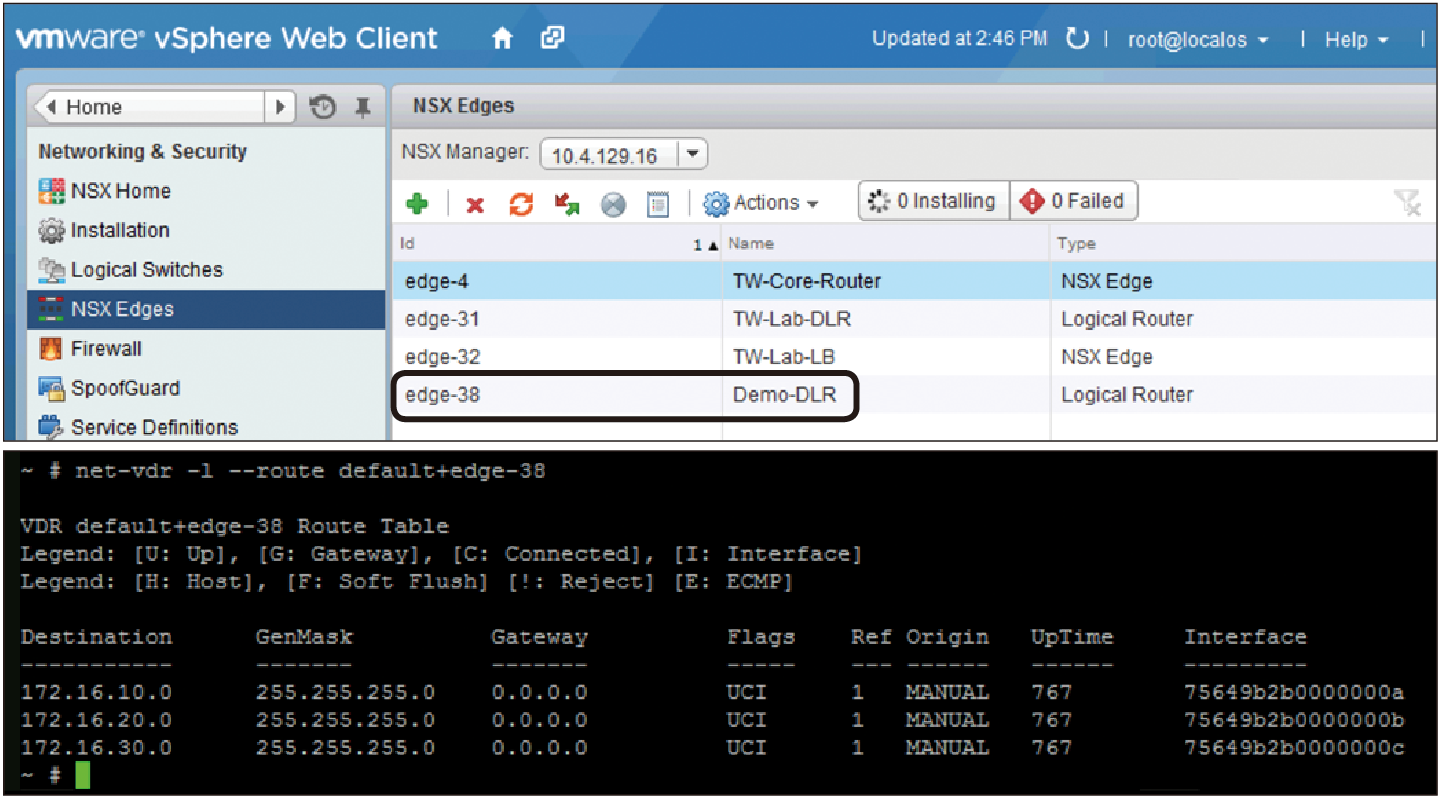The height and width of the screenshot is (799, 1441).
Task: Sort by the Type column header
Action: 1244,243
